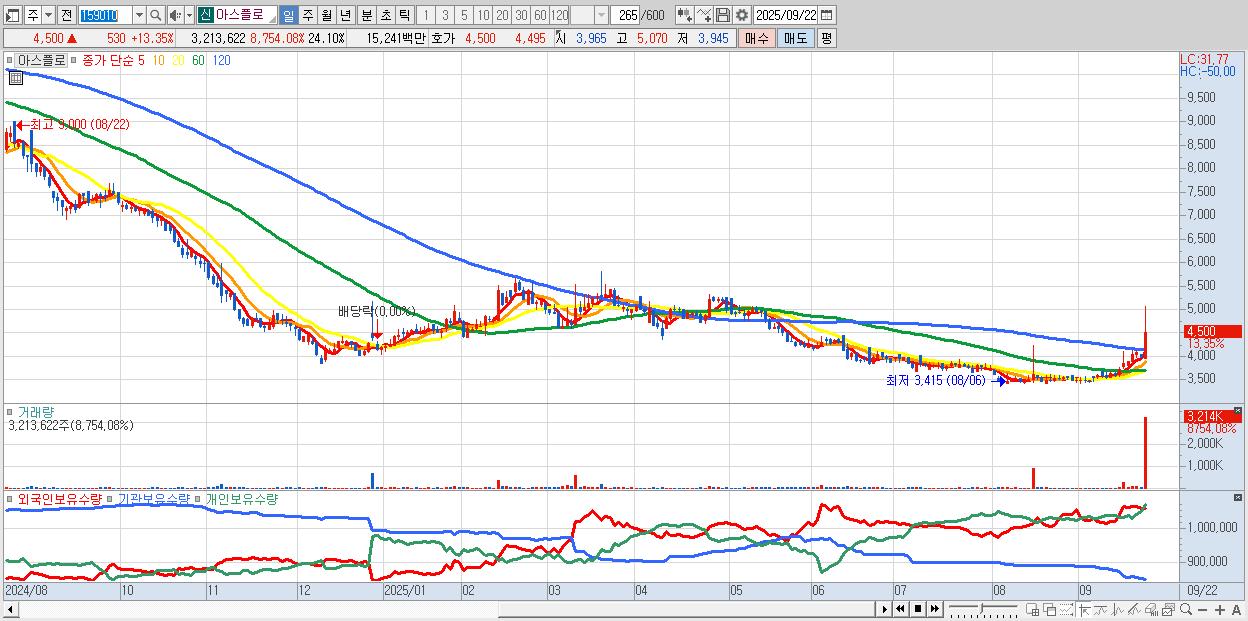Switch to the 틱 tick period tab
Viewport: 1248px width, 621px height.
[x=404, y=15]
